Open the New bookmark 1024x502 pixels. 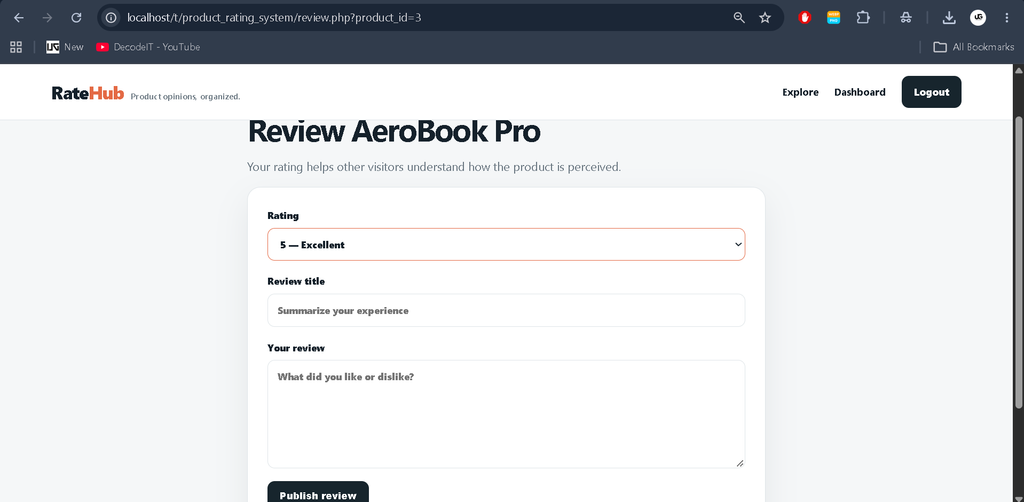coord(65,47)
